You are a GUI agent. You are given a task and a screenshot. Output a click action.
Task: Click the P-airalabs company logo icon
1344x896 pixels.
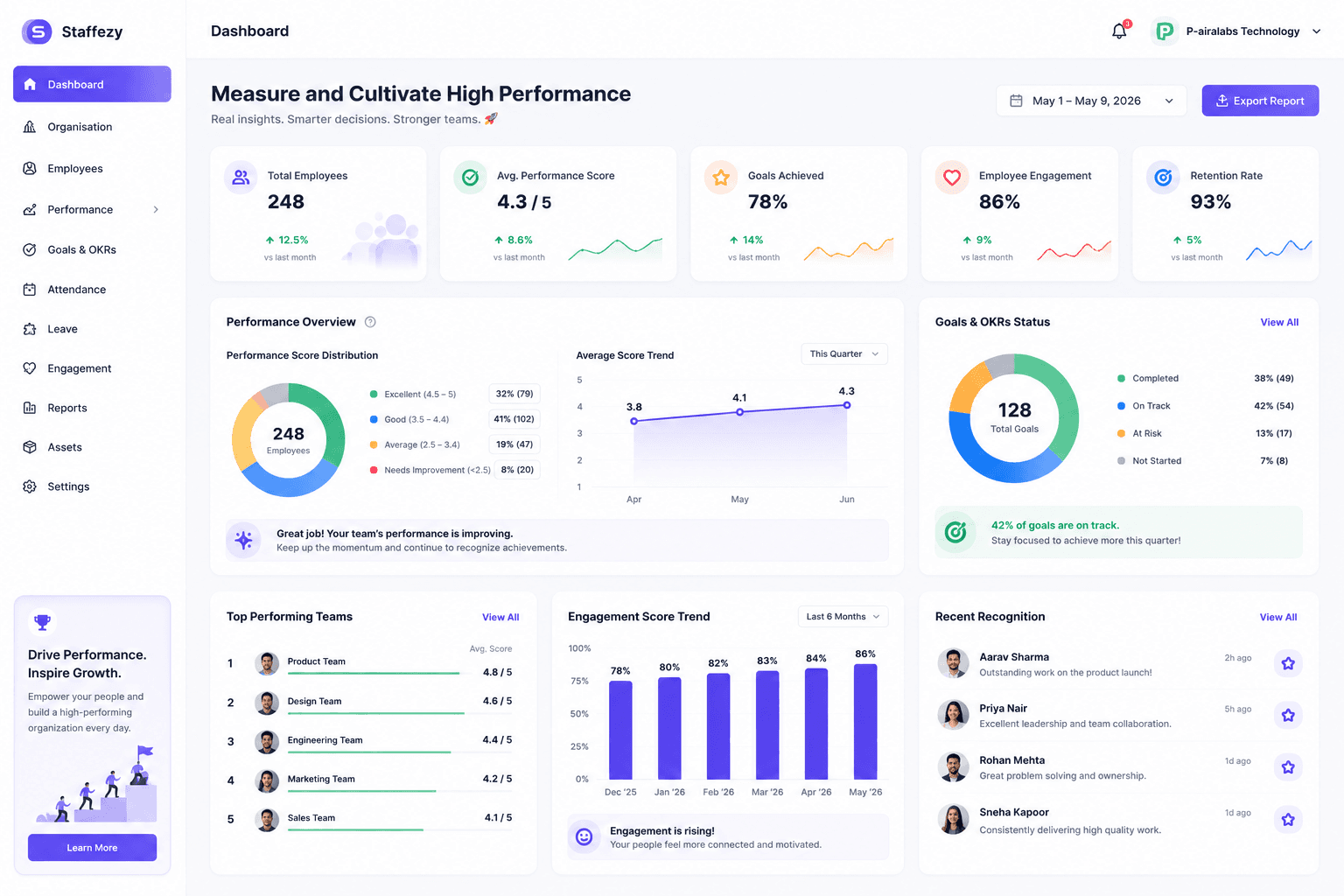pos(1165,31)
